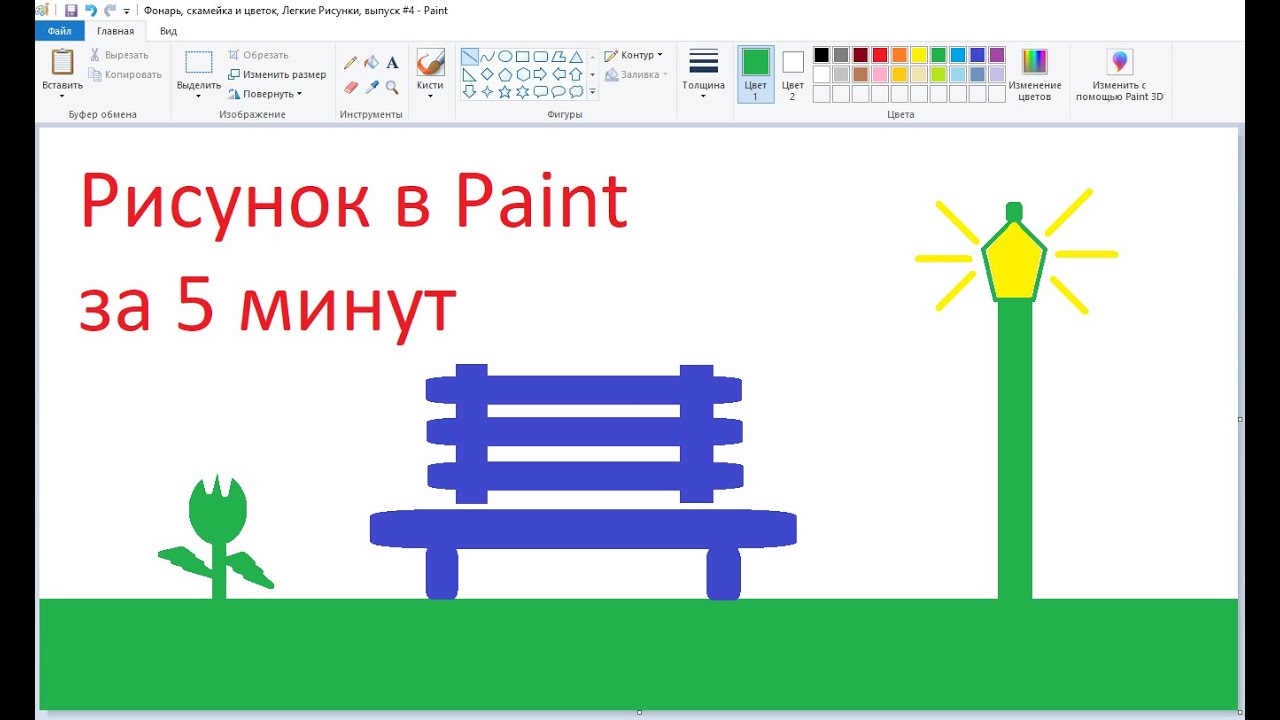
Task: Select the Text tool
Action: click(392, 63)
